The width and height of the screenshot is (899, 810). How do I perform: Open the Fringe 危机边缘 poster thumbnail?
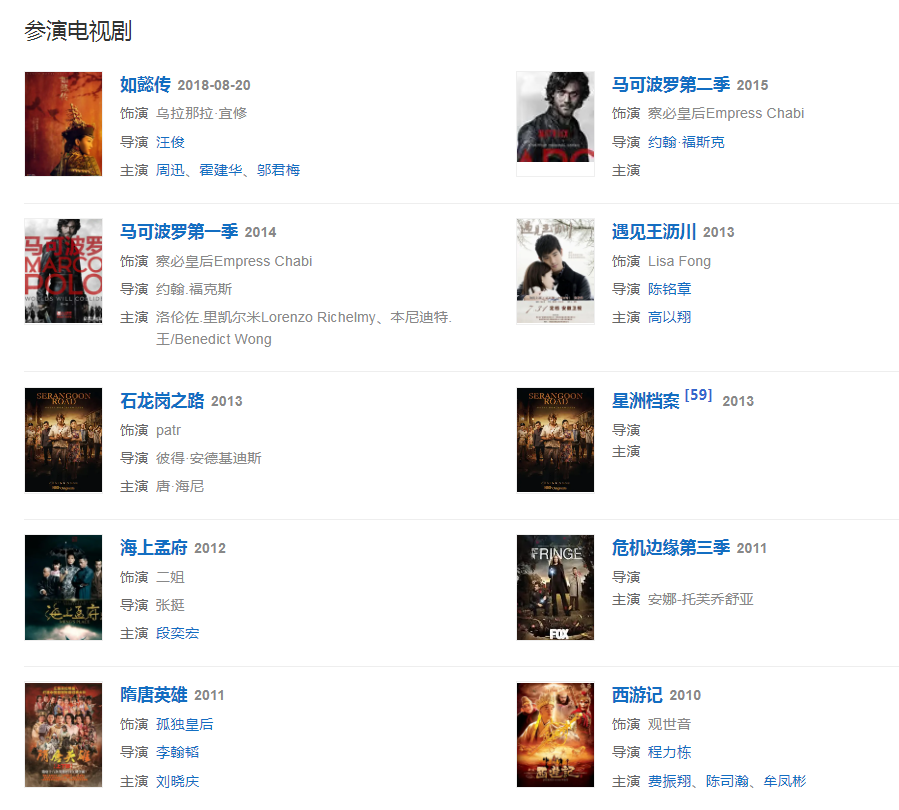pyautogui.click(x=555, y=587)
